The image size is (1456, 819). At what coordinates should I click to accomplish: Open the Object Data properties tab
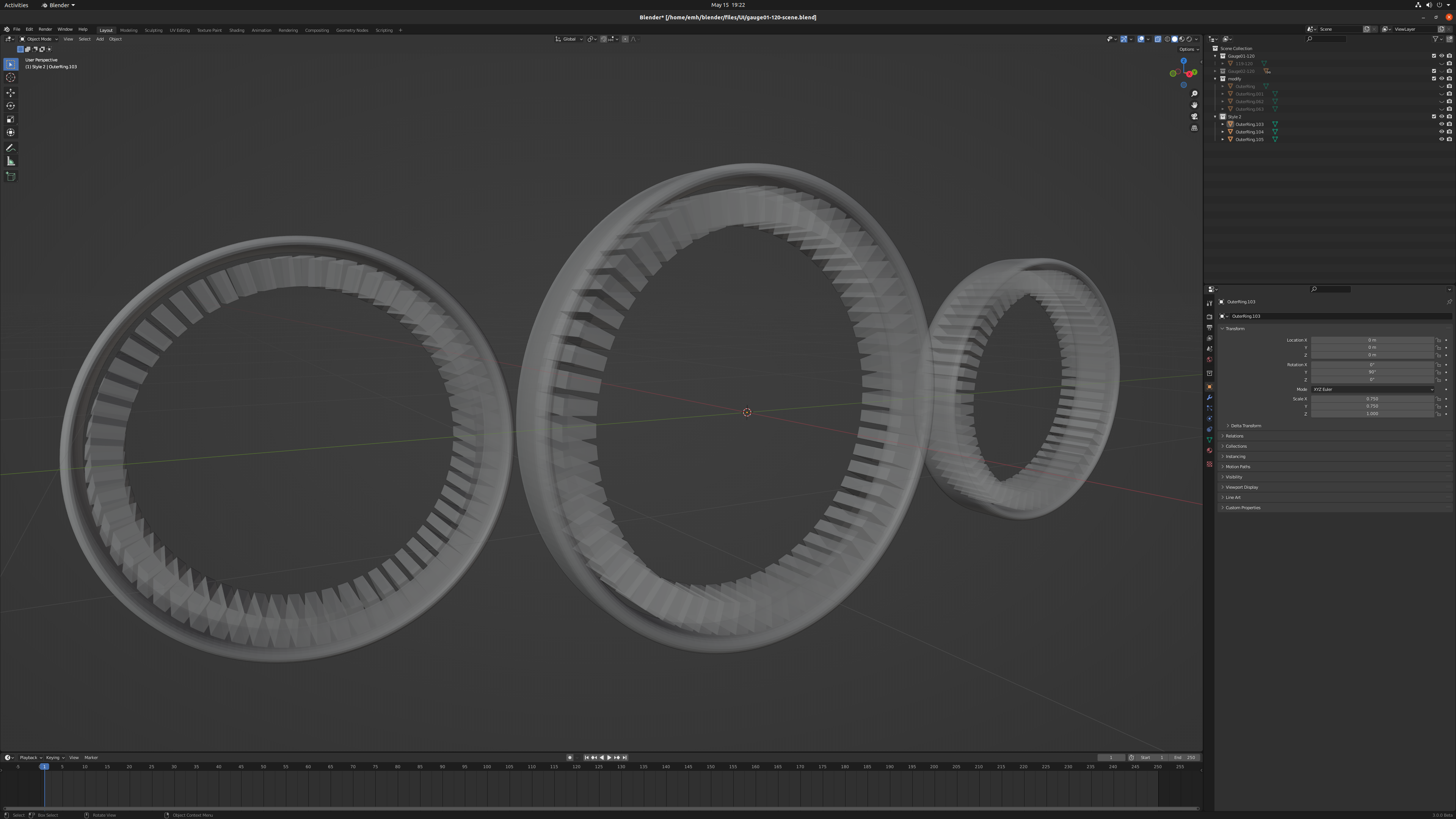coord(1210,440)
